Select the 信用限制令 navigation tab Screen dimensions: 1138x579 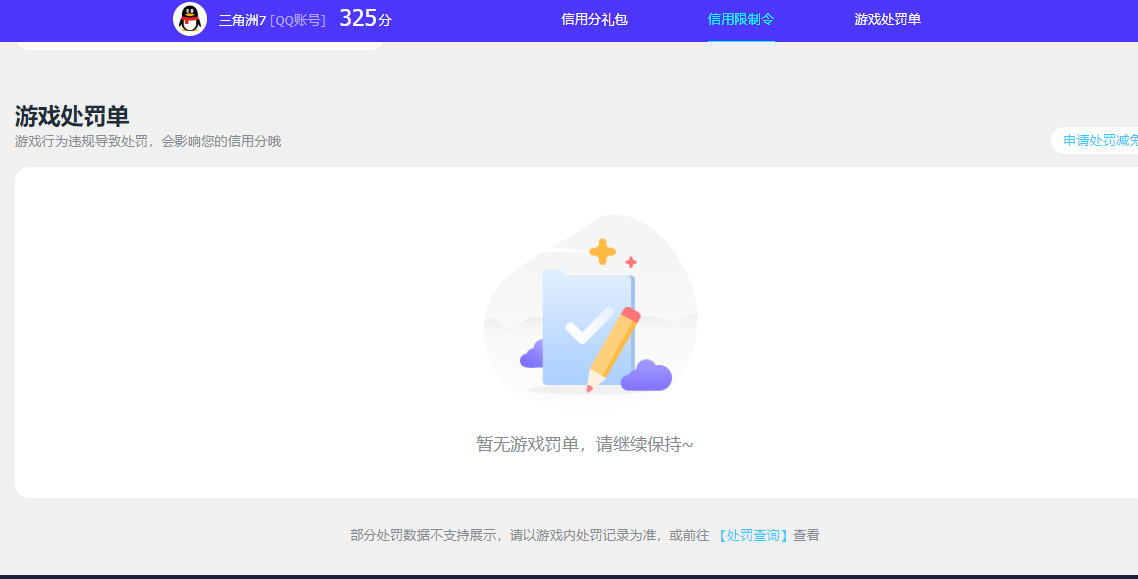click(x=739, y=18)
